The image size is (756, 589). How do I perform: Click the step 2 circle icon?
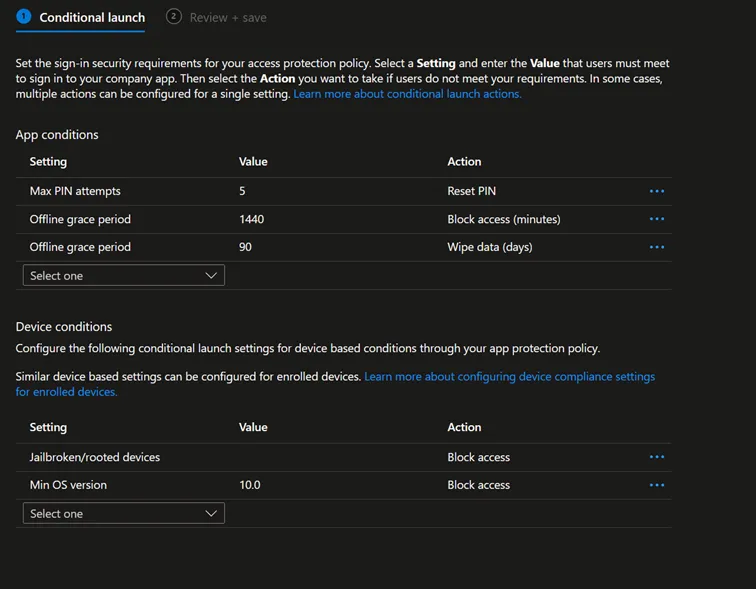[174, 17]
